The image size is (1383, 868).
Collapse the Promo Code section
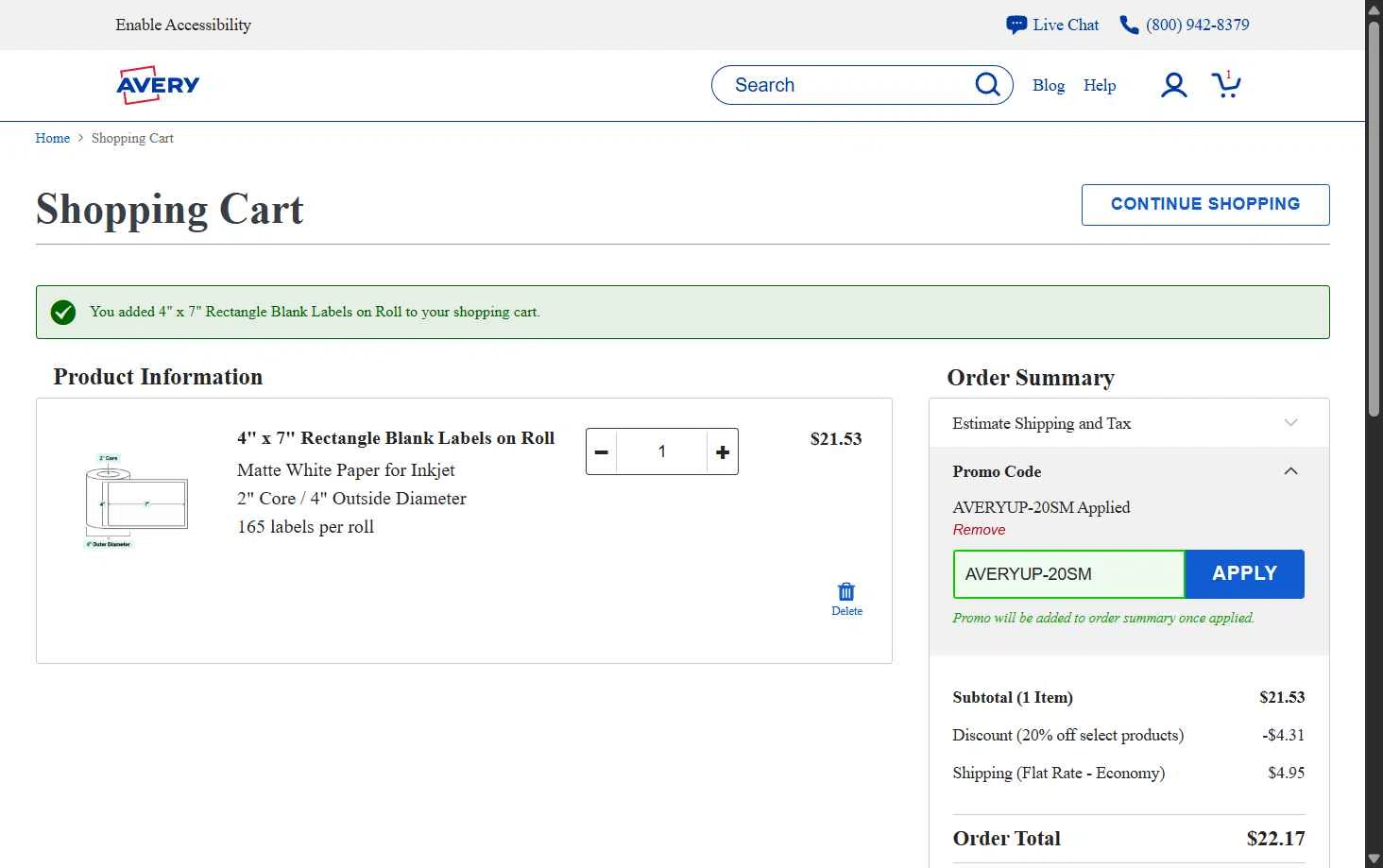[1290, 471]
